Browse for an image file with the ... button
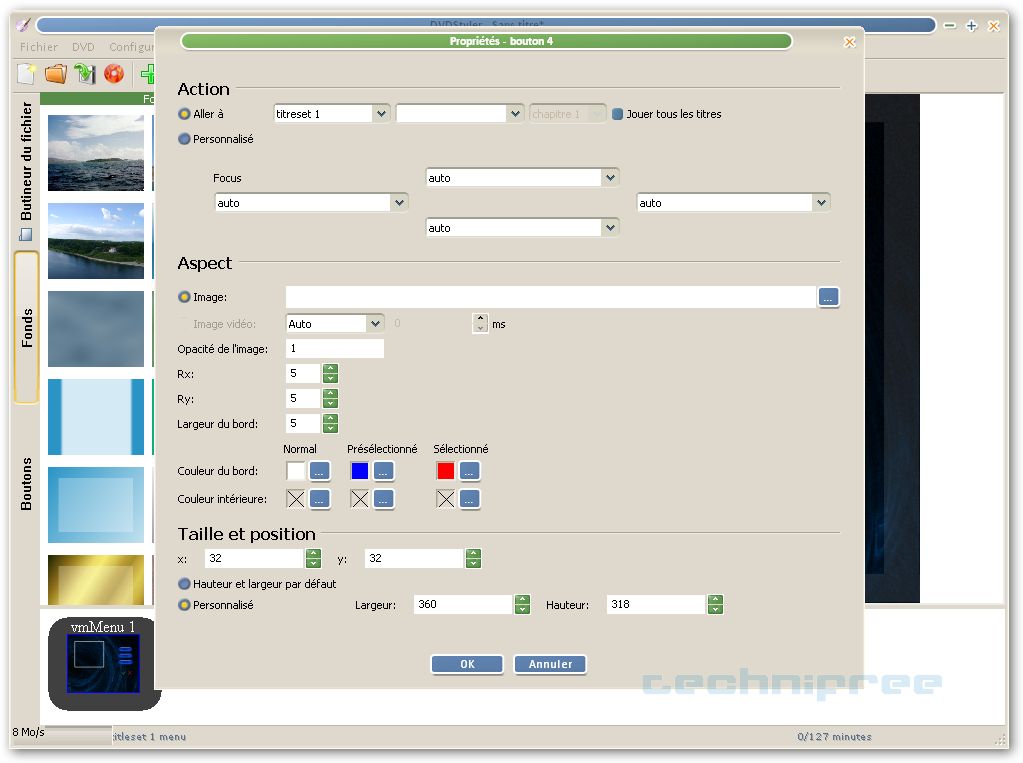This screenshot has width=1023, height=763. (828, 297)
